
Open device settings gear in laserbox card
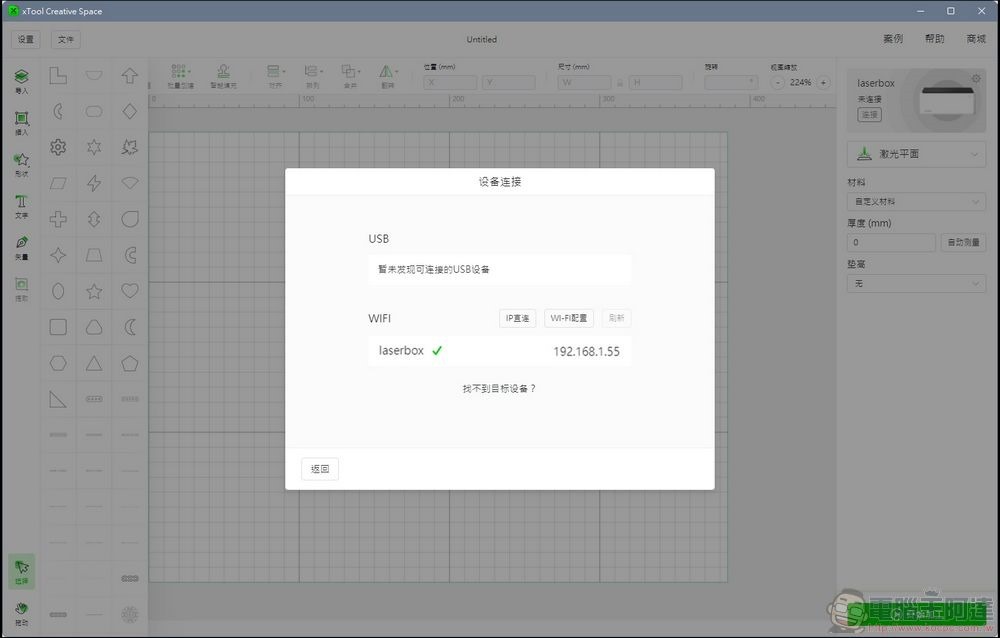coord(976,78)
